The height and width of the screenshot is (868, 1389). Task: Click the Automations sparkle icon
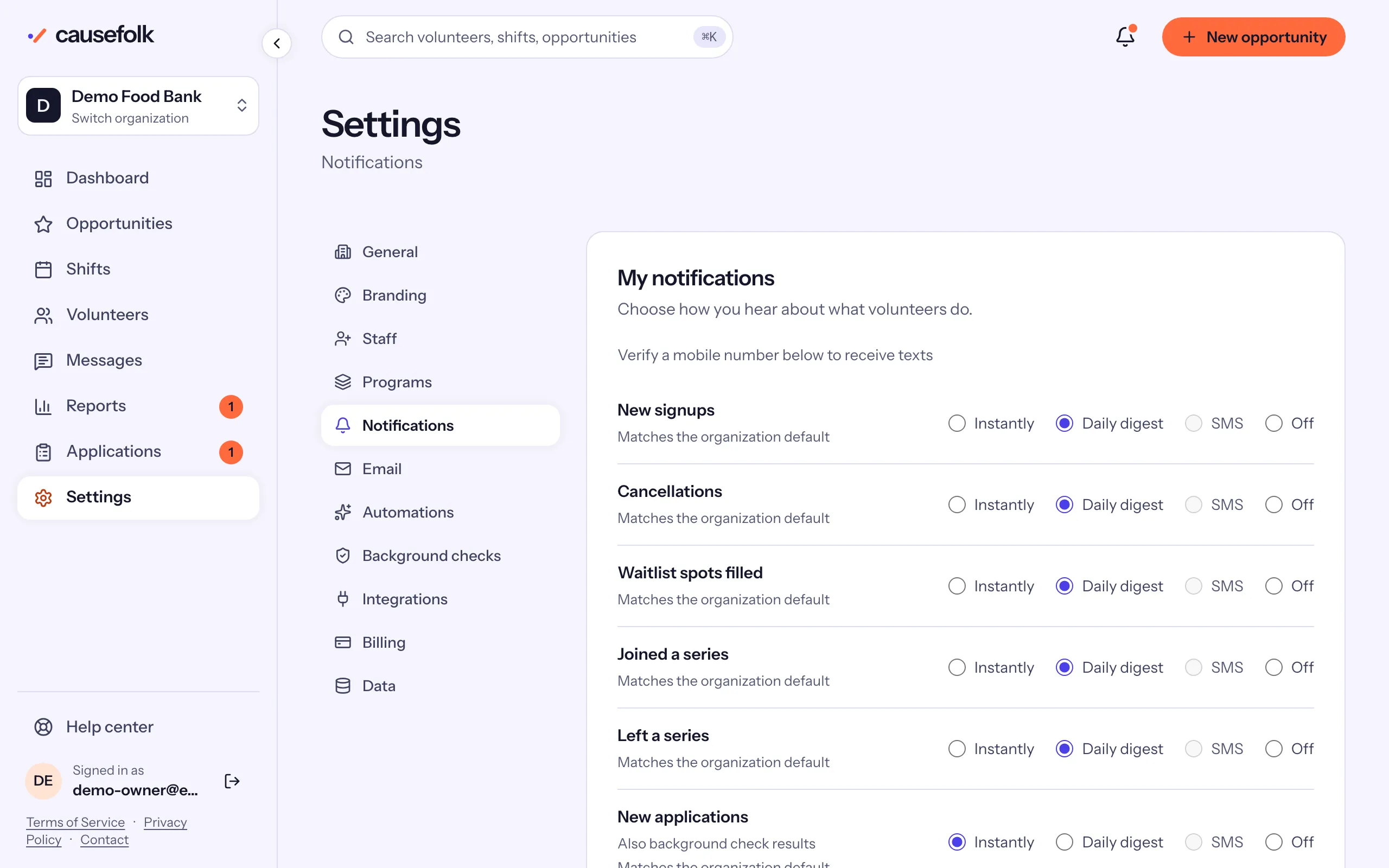pyautogui.click(x=343, y=512)
